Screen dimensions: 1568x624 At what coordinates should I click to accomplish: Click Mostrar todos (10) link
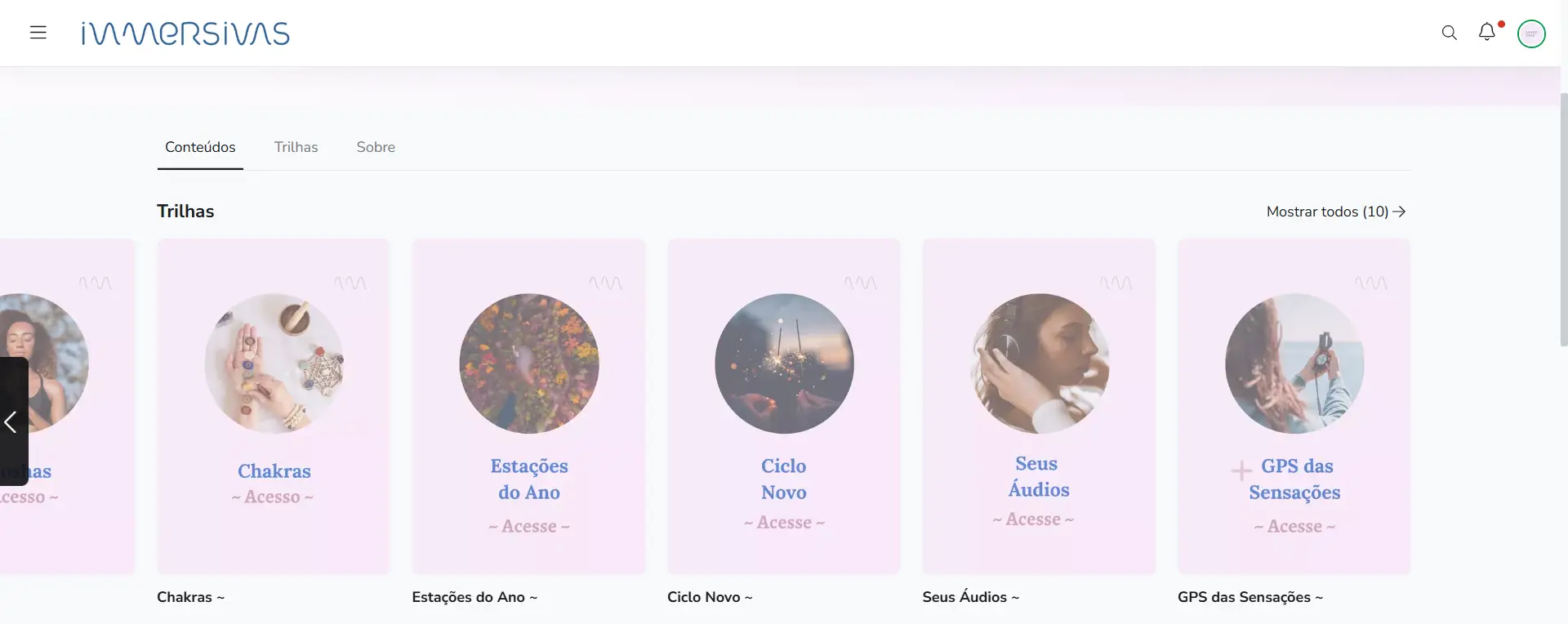click(x=1335, y=212)
